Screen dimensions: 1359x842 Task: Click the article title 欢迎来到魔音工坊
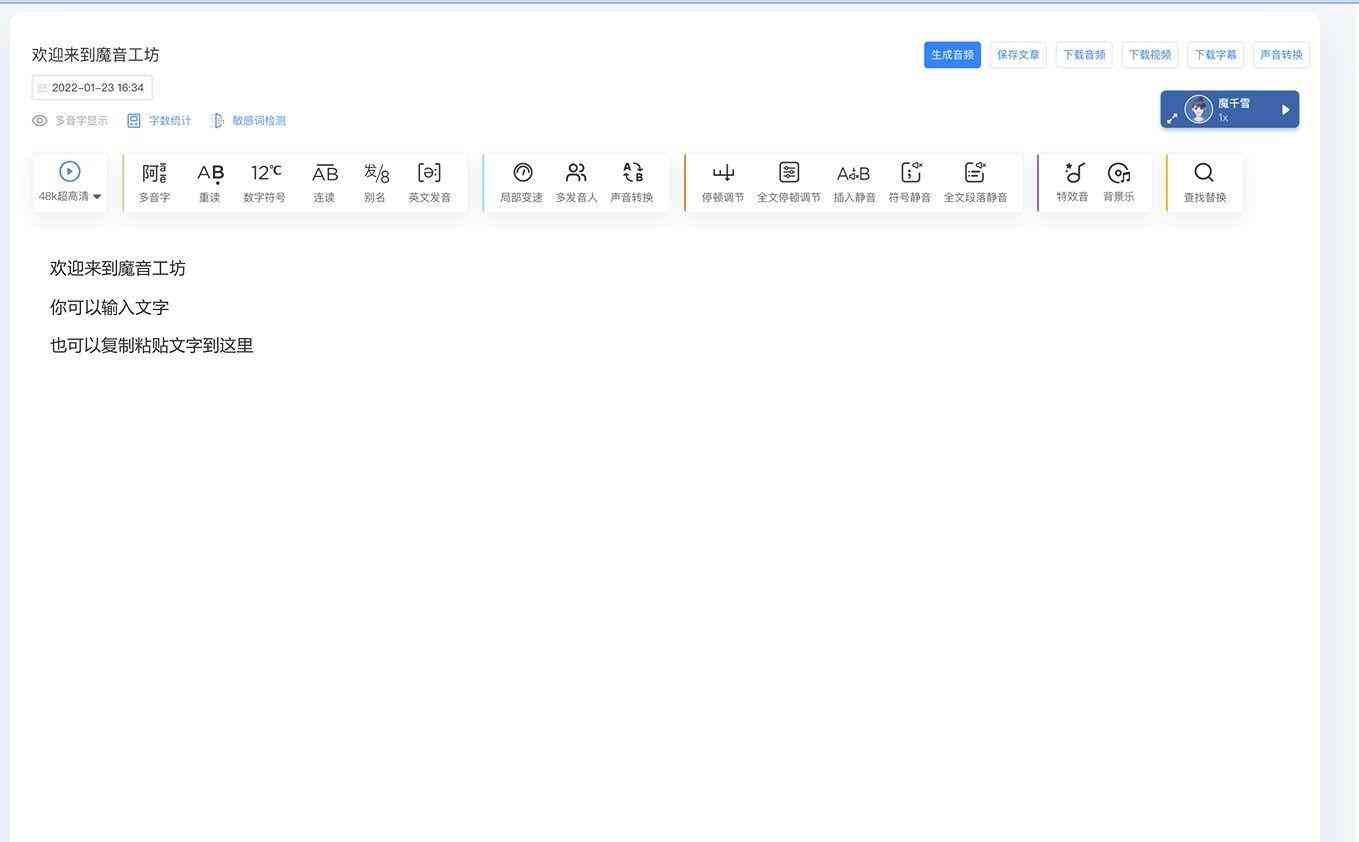96,55
